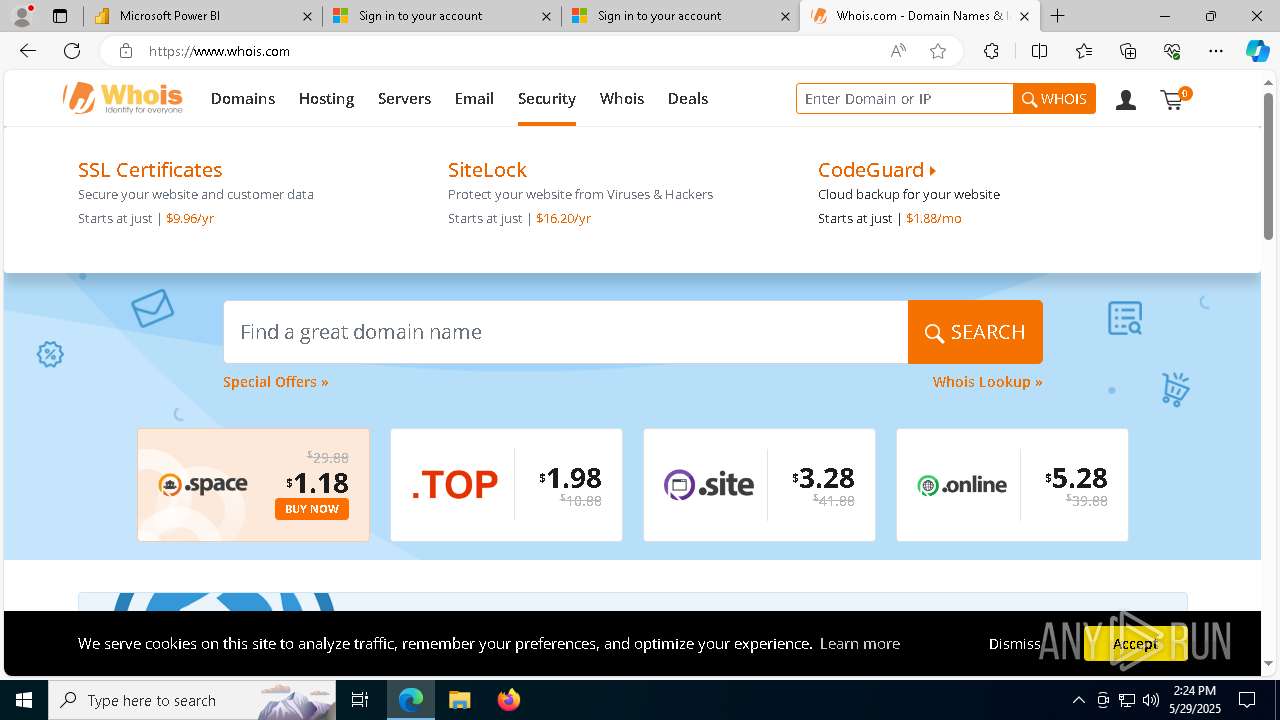Switch to first Sign in to your account tab
This screenshot has width=1280, height=720.
pos(441,16)
